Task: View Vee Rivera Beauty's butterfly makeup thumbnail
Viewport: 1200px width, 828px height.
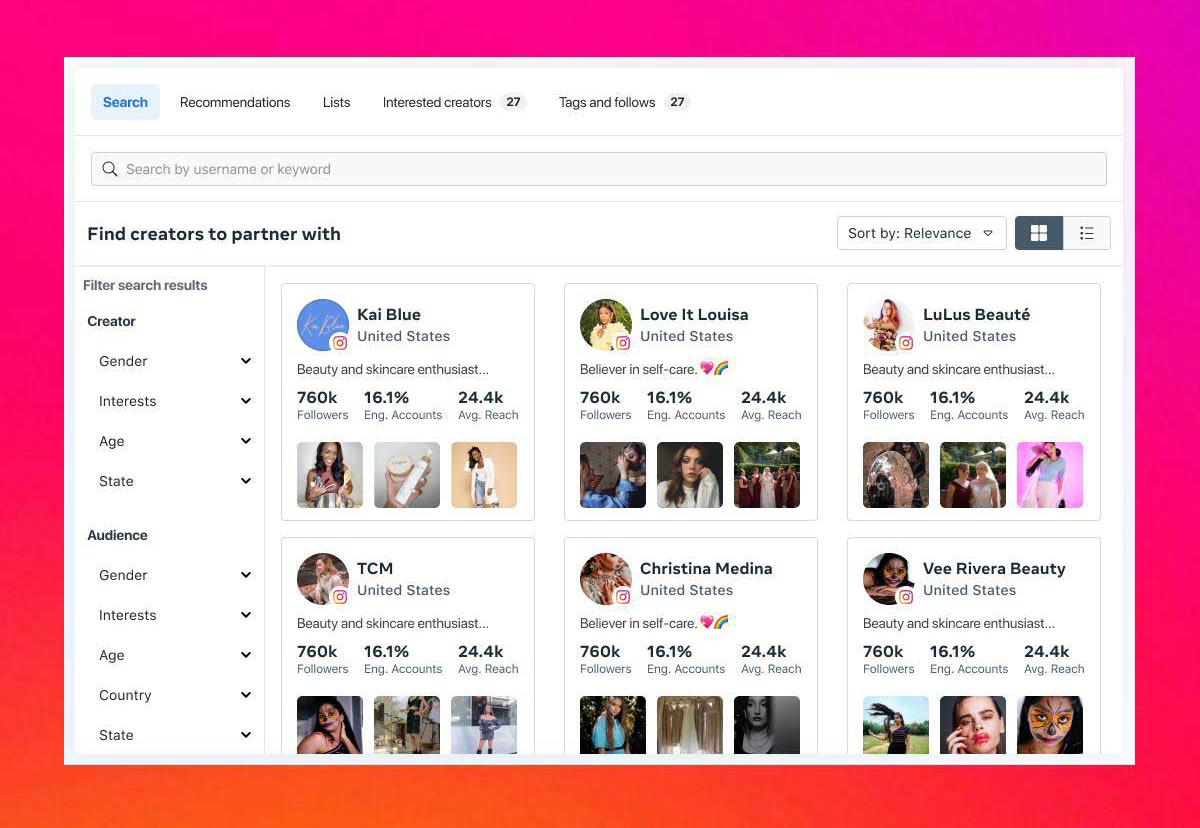Action: 1050,725
